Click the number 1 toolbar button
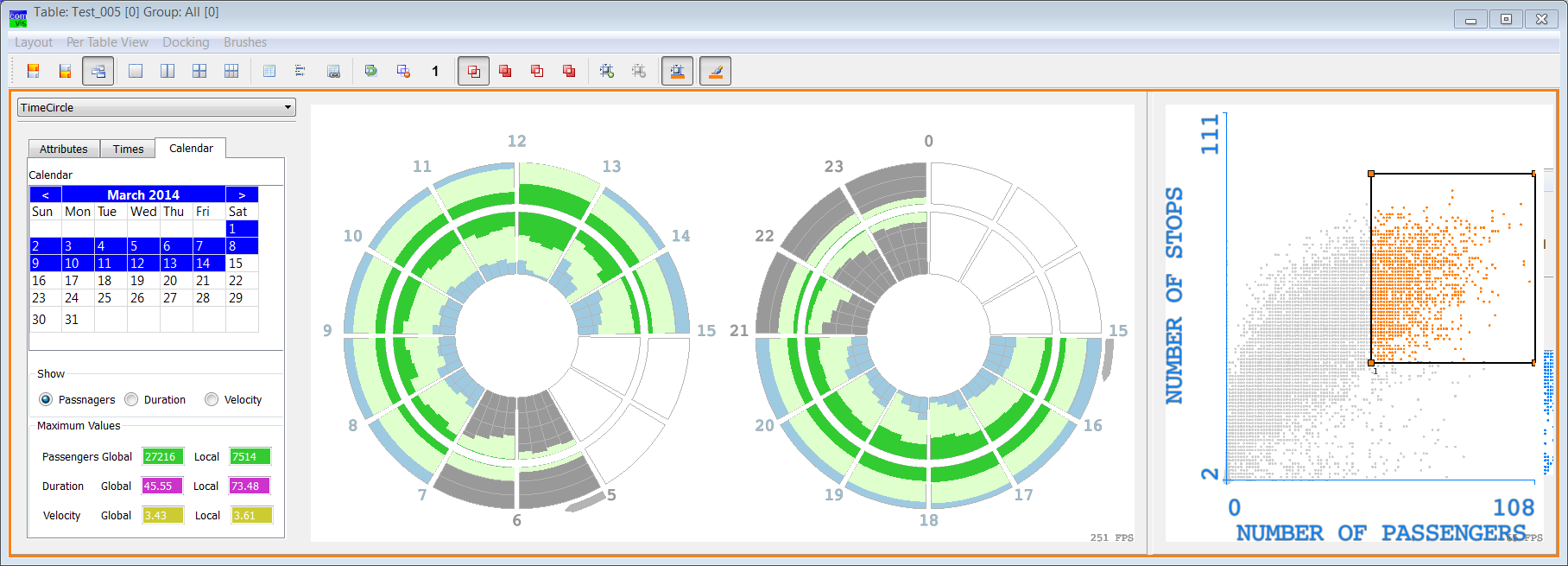Image resolution: width=1568 pixels, height=566 pixels. click(x=435, y=71)
